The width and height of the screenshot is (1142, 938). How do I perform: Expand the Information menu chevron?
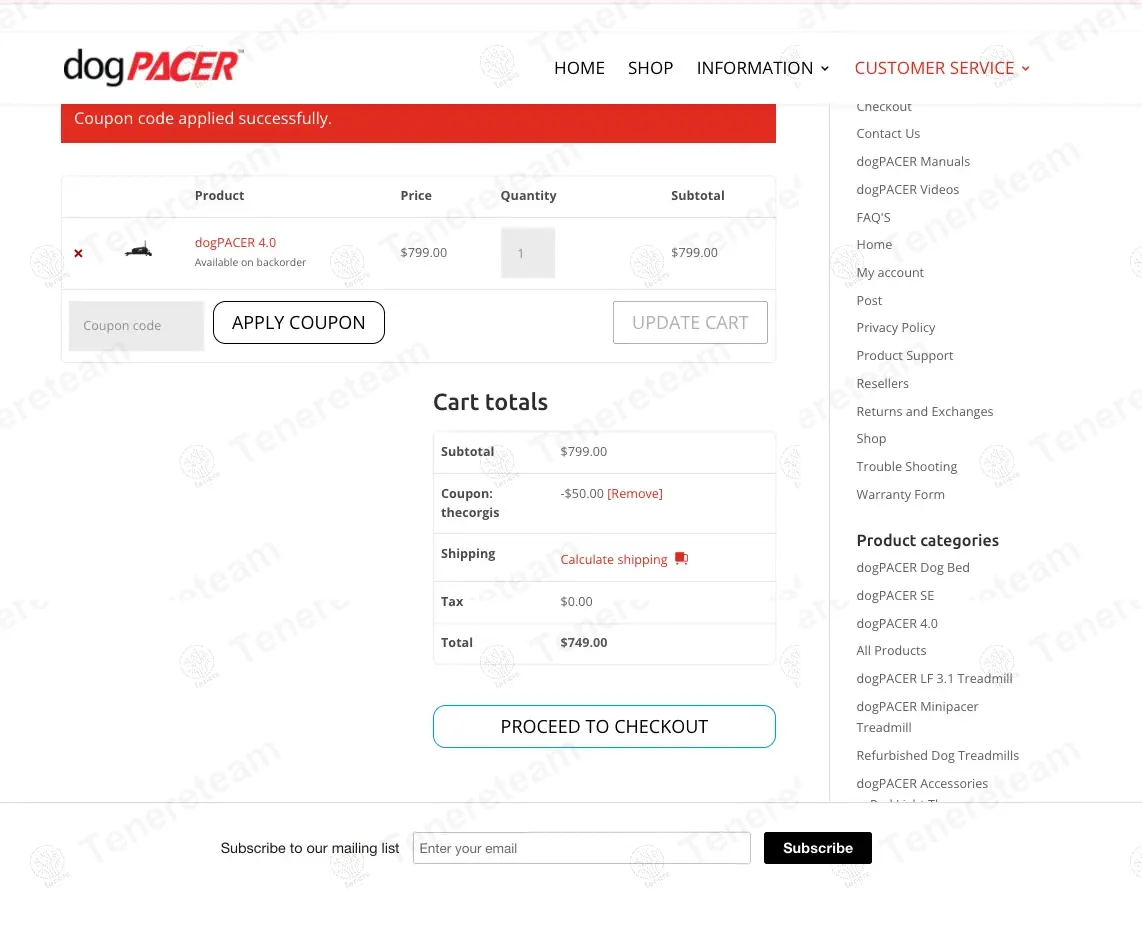[825, 68]
